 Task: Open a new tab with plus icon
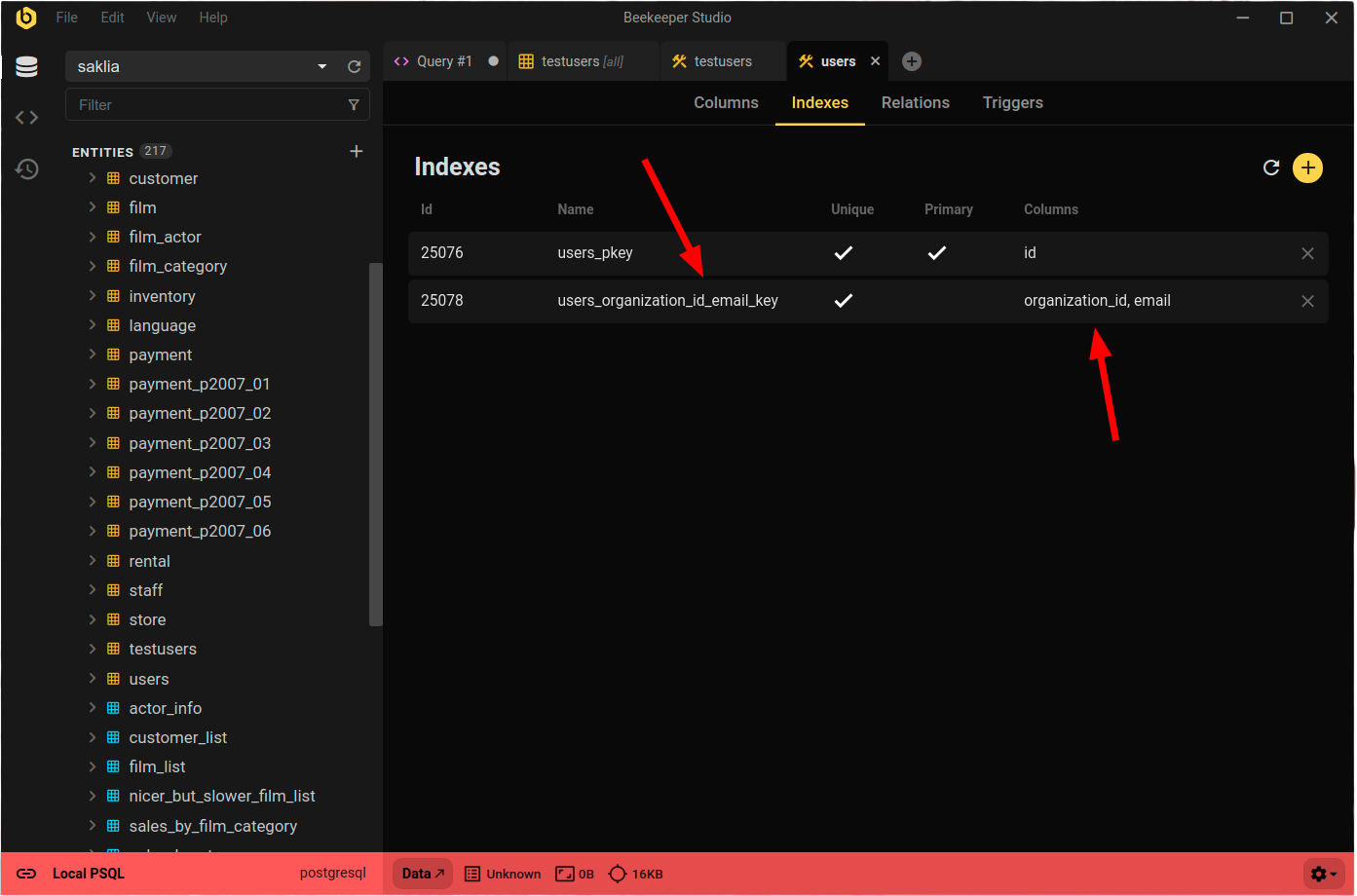point(911,61)
